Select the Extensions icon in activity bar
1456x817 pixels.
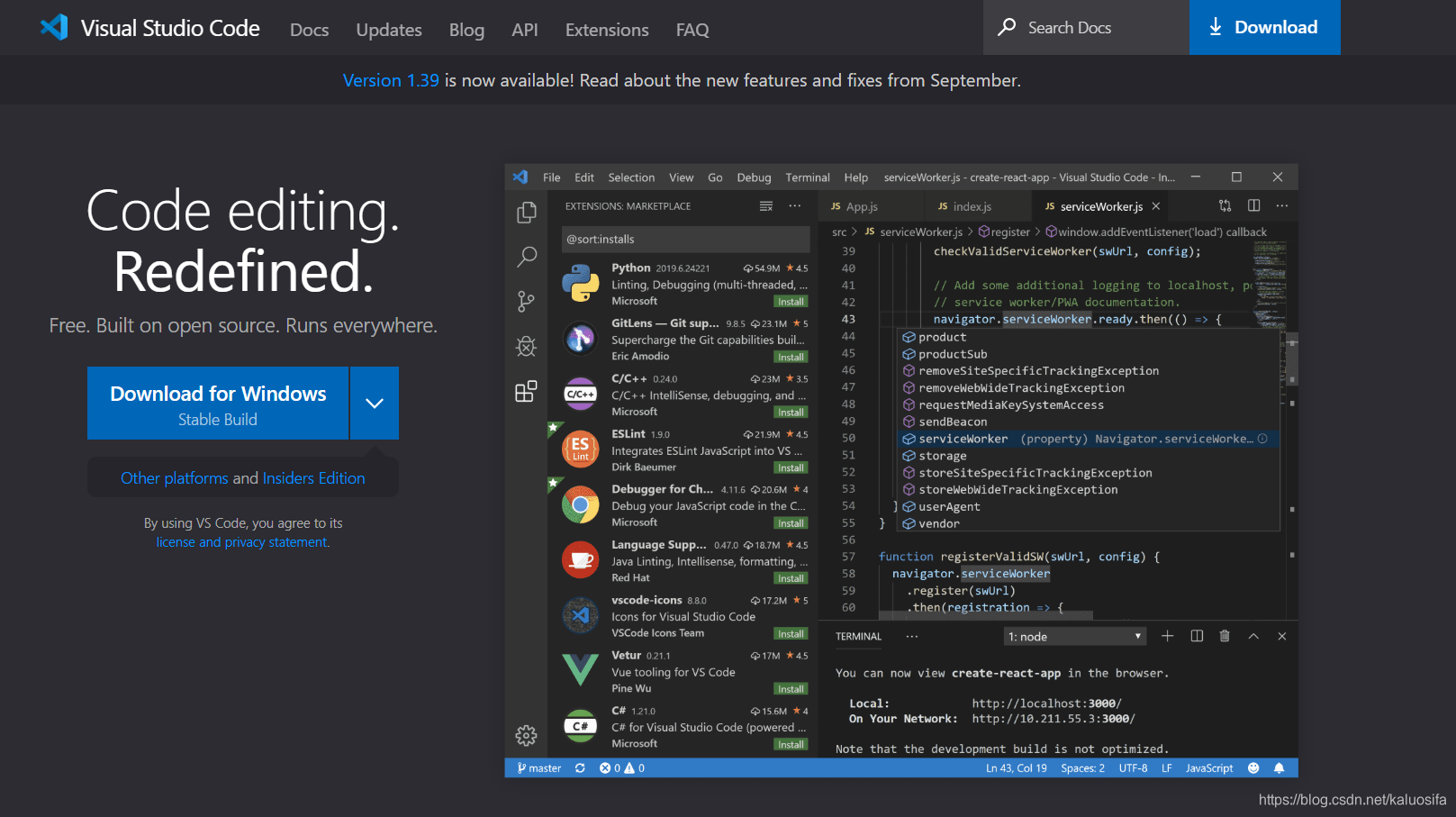pos(527,391)
